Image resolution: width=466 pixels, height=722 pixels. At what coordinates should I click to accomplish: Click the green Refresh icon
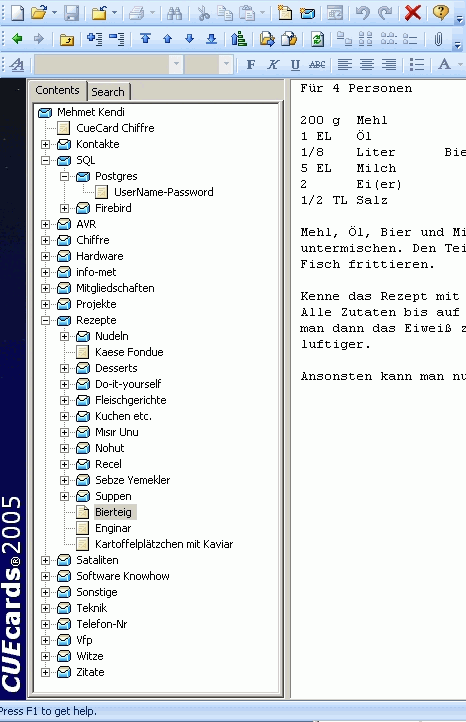pos(317,39)
